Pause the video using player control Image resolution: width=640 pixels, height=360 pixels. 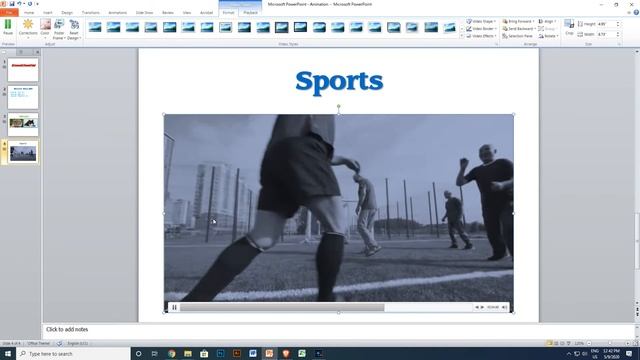coord(174,307)
